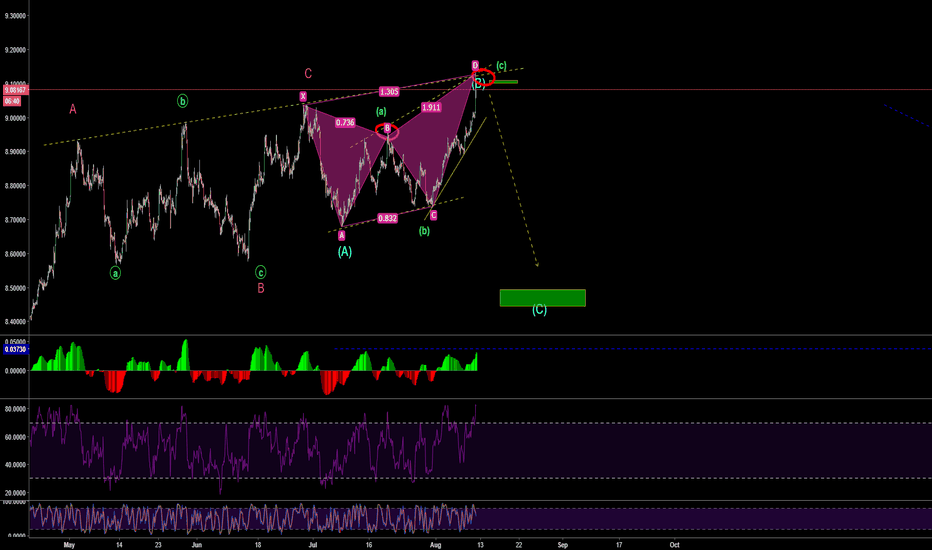Click the 40.0000 RSI axis label

pyautogui.click(x=15, y=465)
